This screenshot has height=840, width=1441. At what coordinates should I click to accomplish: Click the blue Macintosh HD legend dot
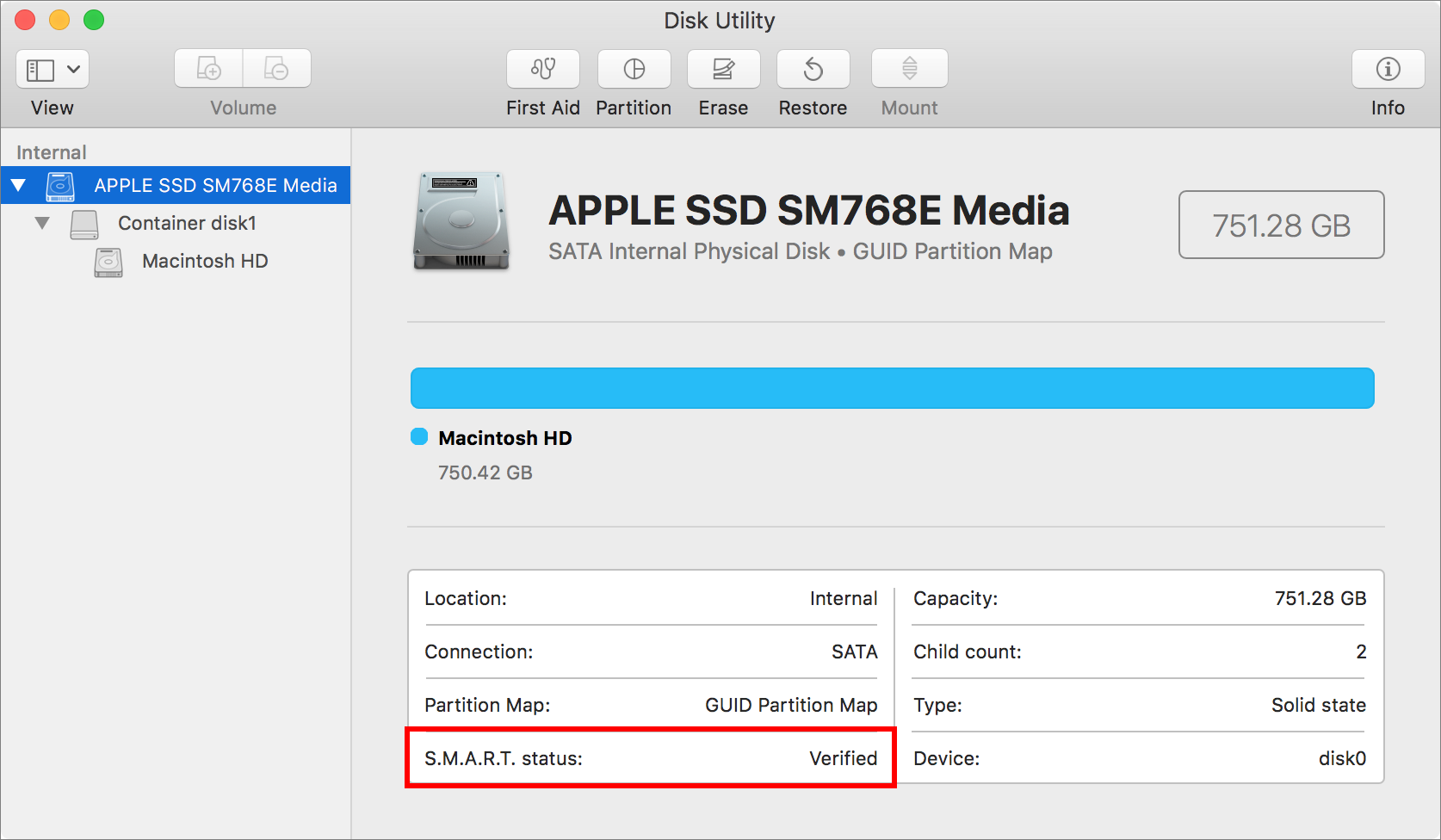click(x=419, y=437)
